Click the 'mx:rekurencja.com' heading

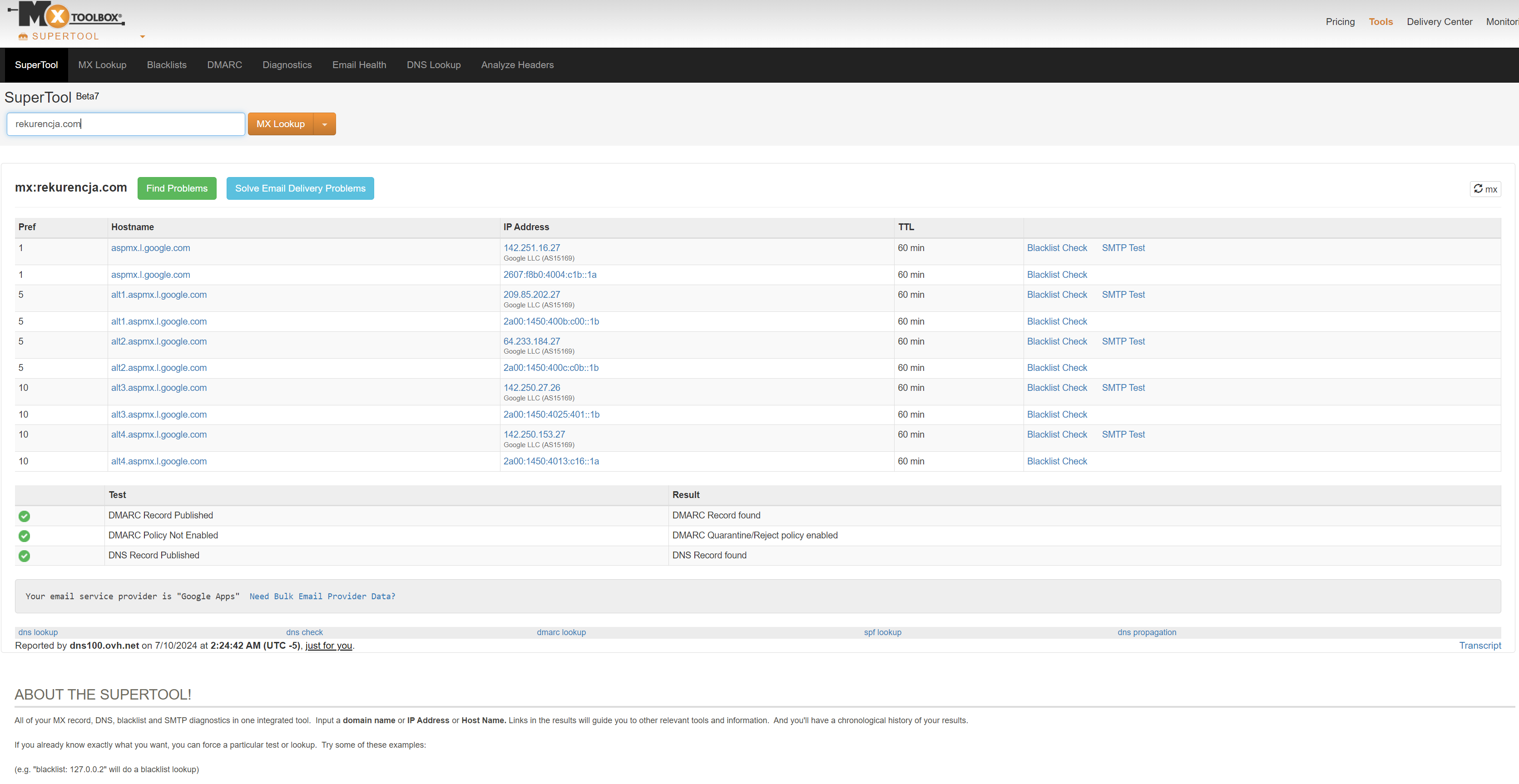[71, 188]
